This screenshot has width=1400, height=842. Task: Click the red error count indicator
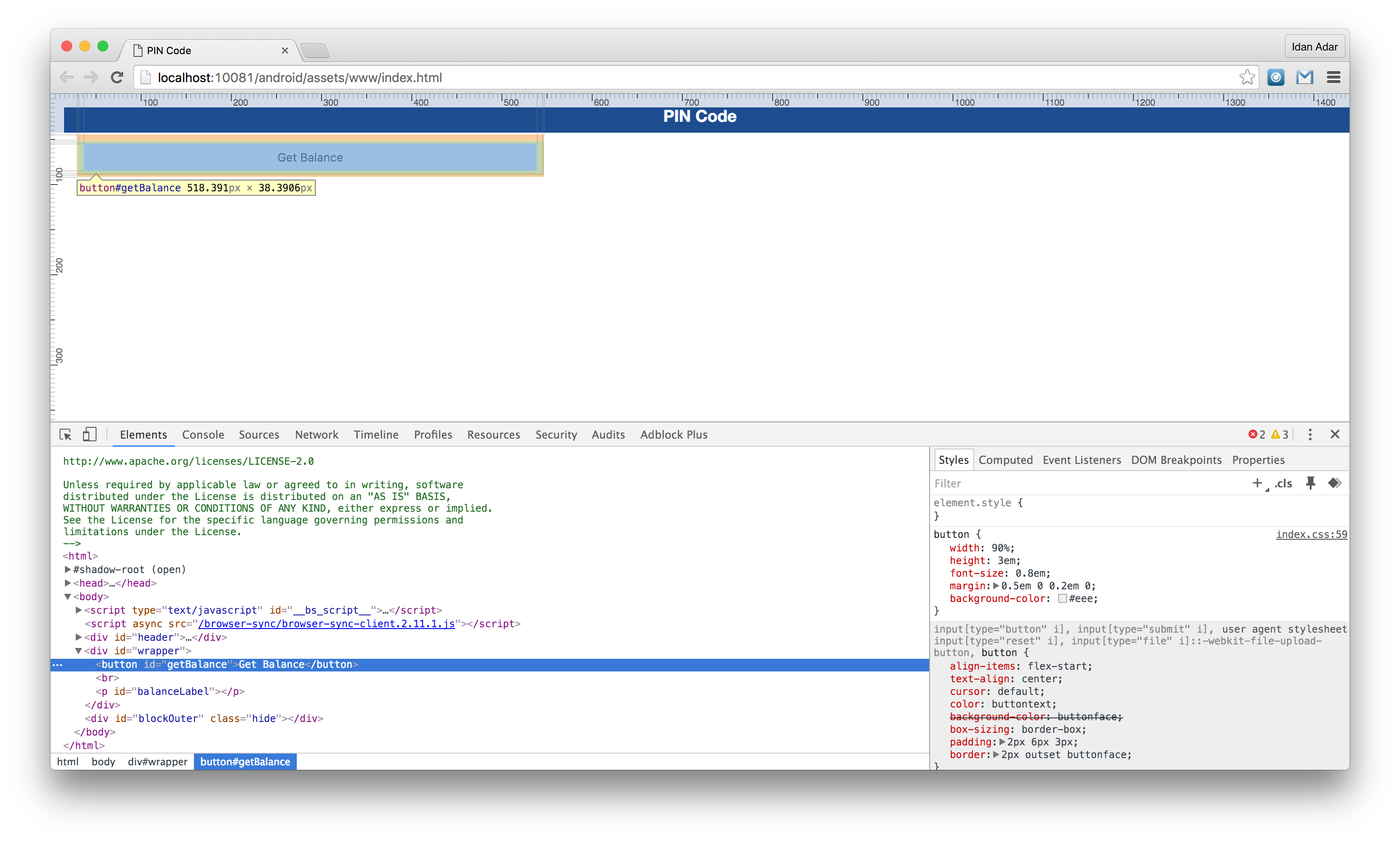[x=1256, y=435]
